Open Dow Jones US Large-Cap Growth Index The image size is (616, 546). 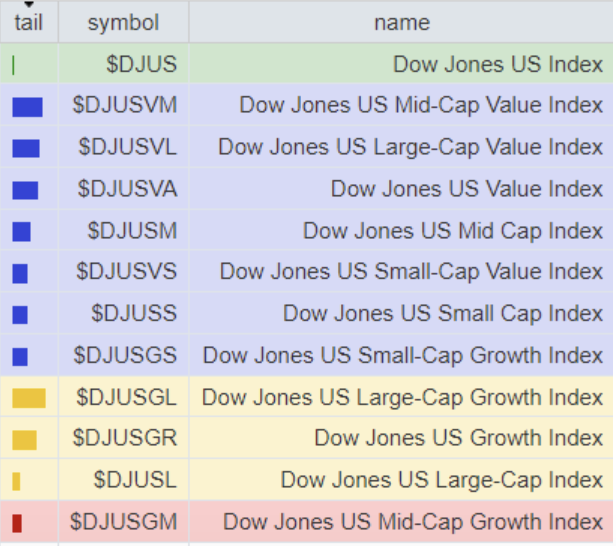[x=402, y=397]
